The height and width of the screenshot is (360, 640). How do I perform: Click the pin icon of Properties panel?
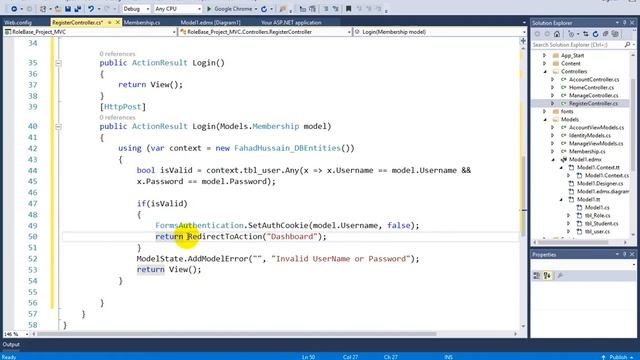[x=624, y=254]
